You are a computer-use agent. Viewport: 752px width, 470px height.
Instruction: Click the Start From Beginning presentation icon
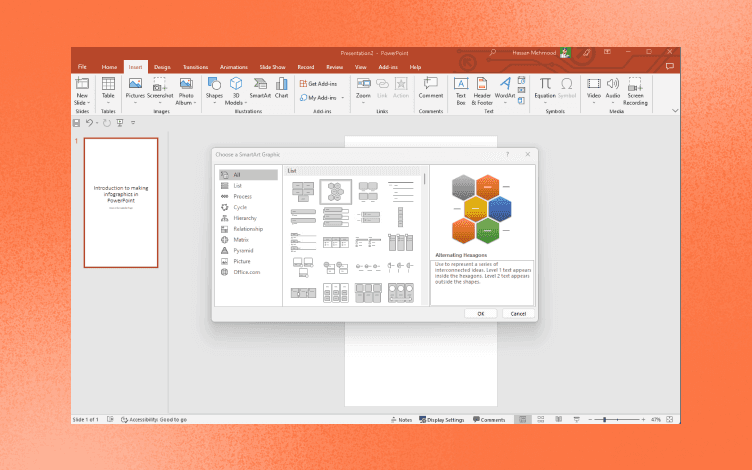[120, 123]
